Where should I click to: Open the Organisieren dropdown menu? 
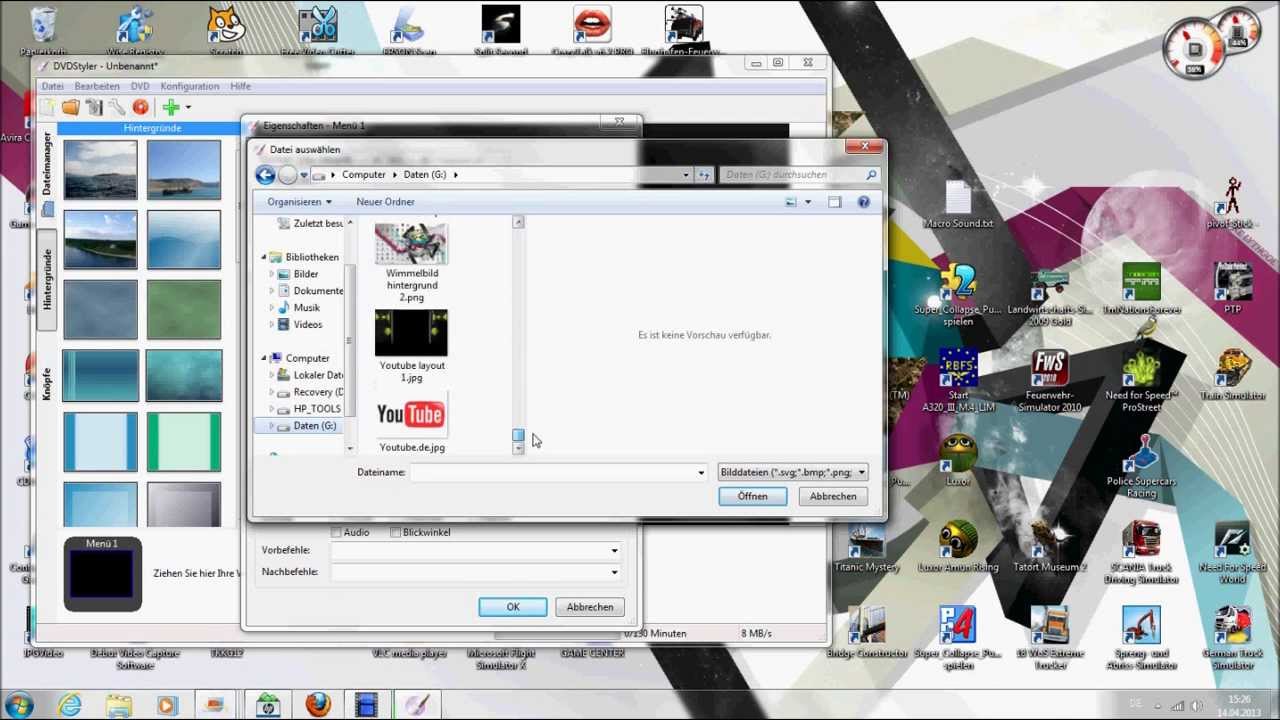[x=299, y=202]
